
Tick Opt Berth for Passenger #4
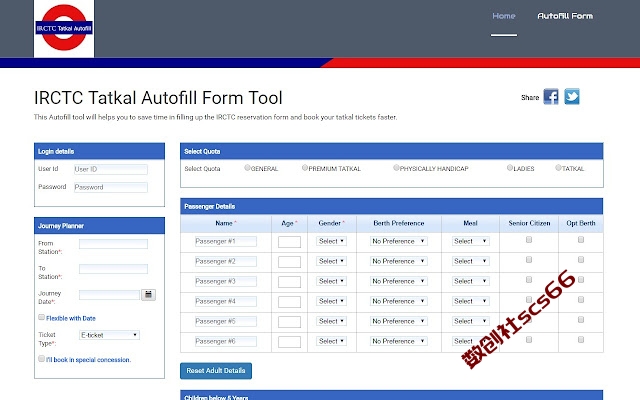click(x=581, y=300)
